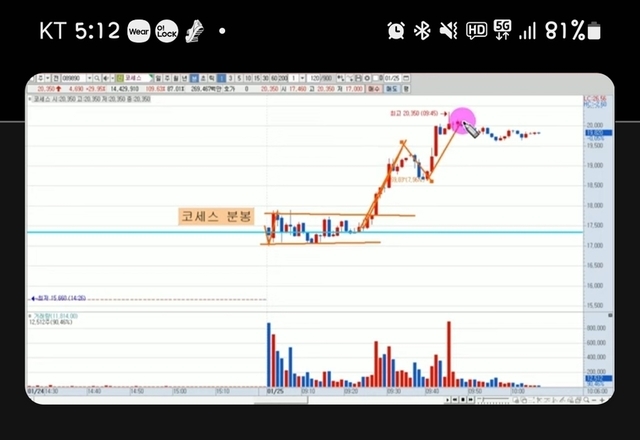Click the tallest volume bar at 01/25 open
Viewport: 640px width, 440px height.
tap(268, 354)
